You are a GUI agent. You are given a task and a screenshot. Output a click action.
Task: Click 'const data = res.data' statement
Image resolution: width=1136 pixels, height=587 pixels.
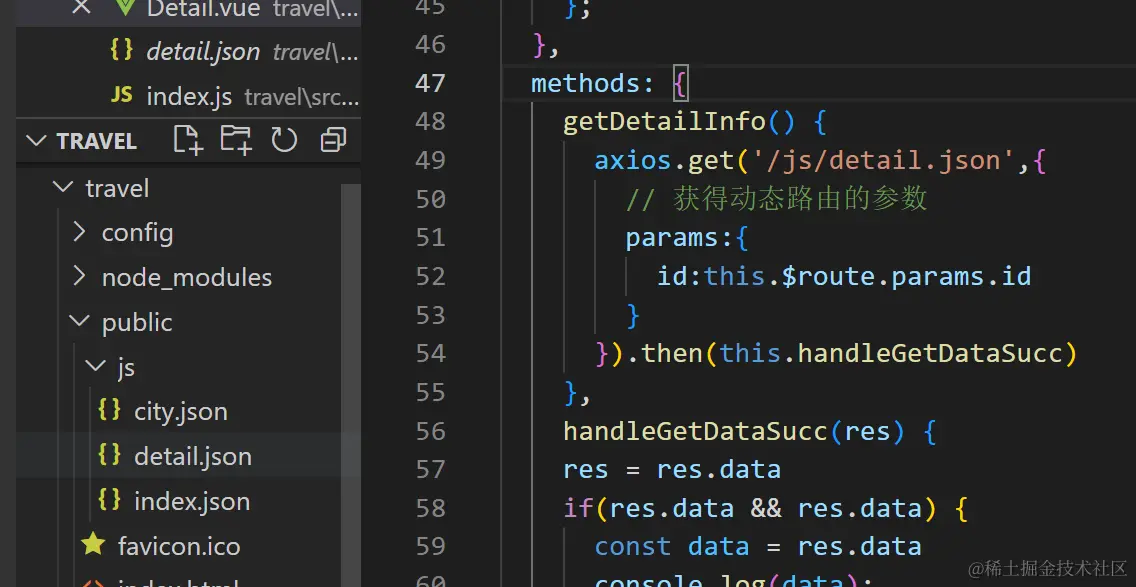(758, 546)
